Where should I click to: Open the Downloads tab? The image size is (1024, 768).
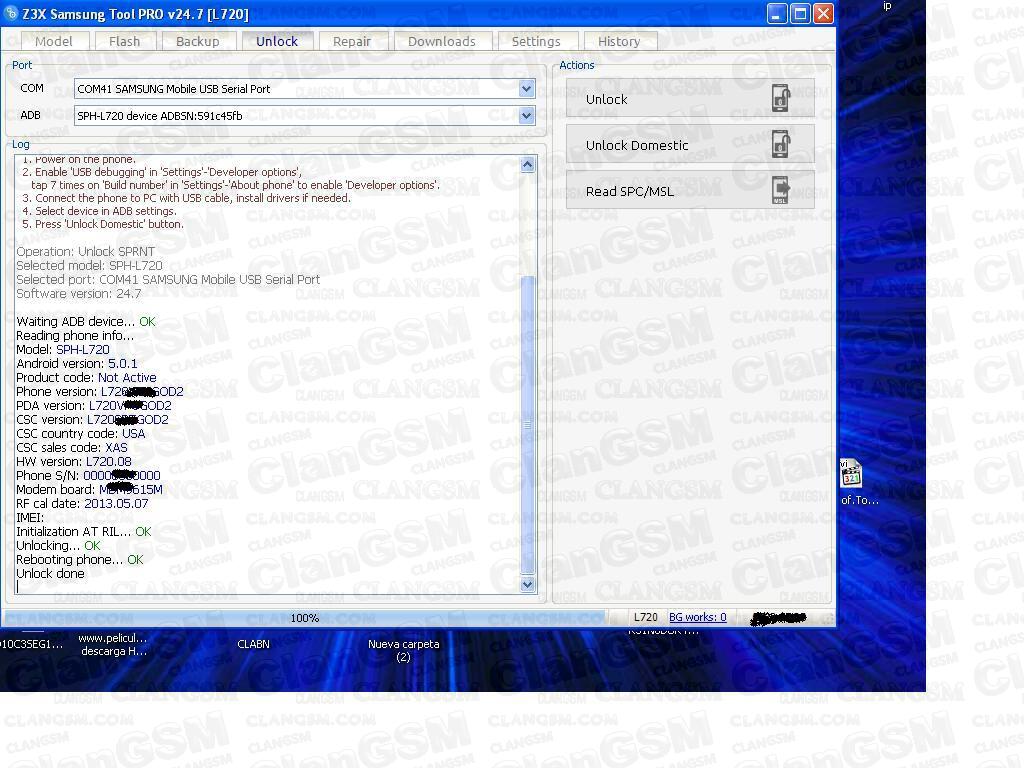442,41
